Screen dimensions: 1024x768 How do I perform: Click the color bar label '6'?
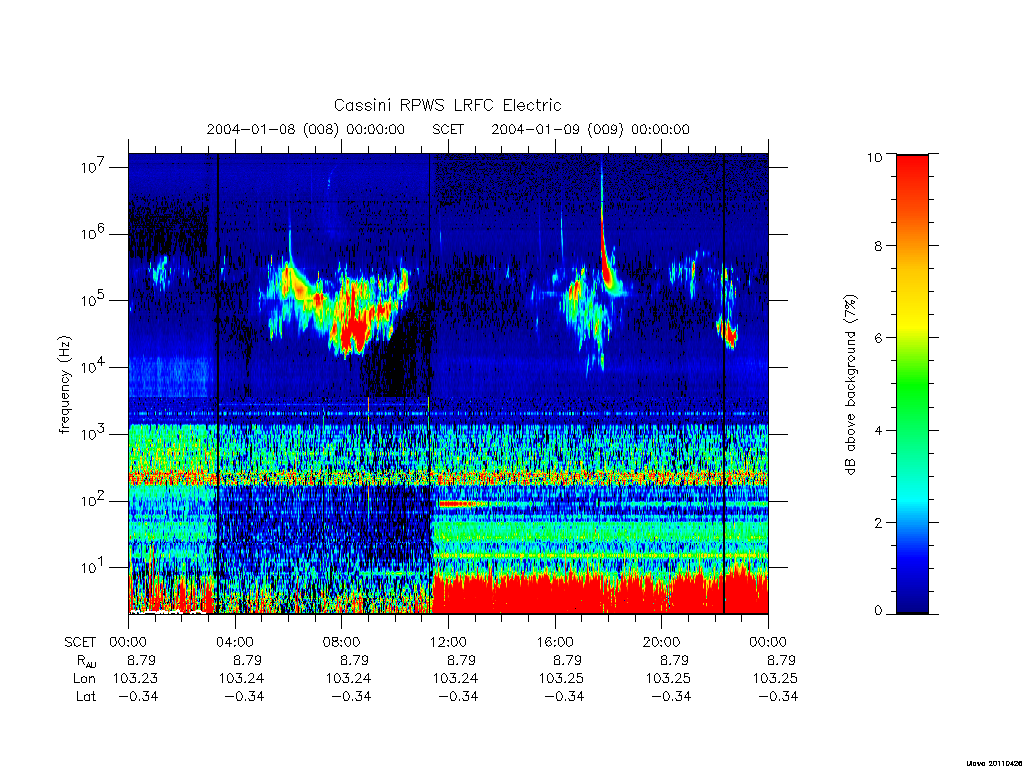click(x=878, y=338)
